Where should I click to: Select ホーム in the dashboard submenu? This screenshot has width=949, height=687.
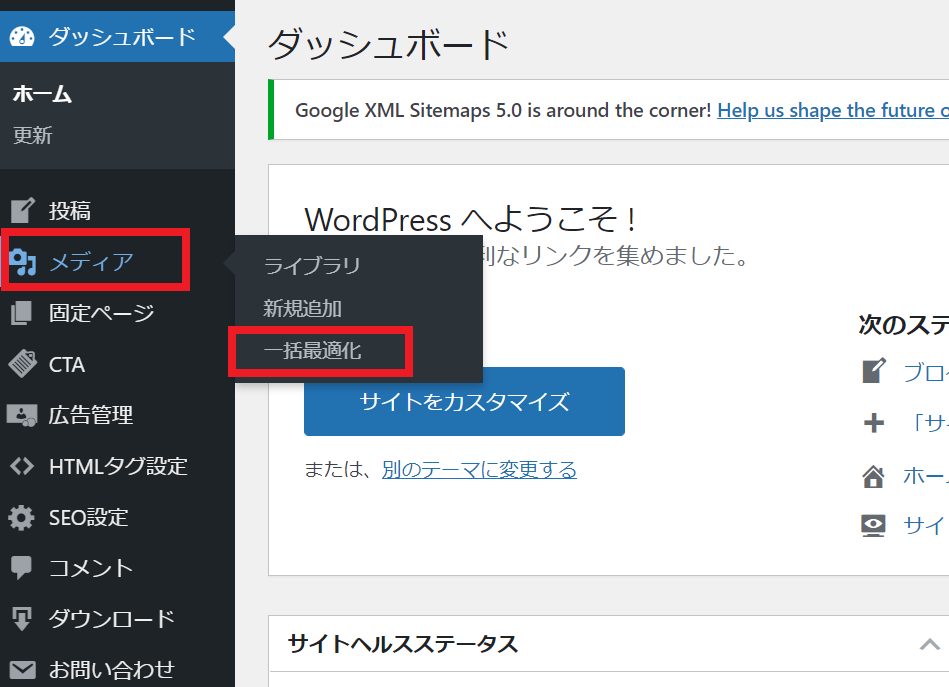42,94
